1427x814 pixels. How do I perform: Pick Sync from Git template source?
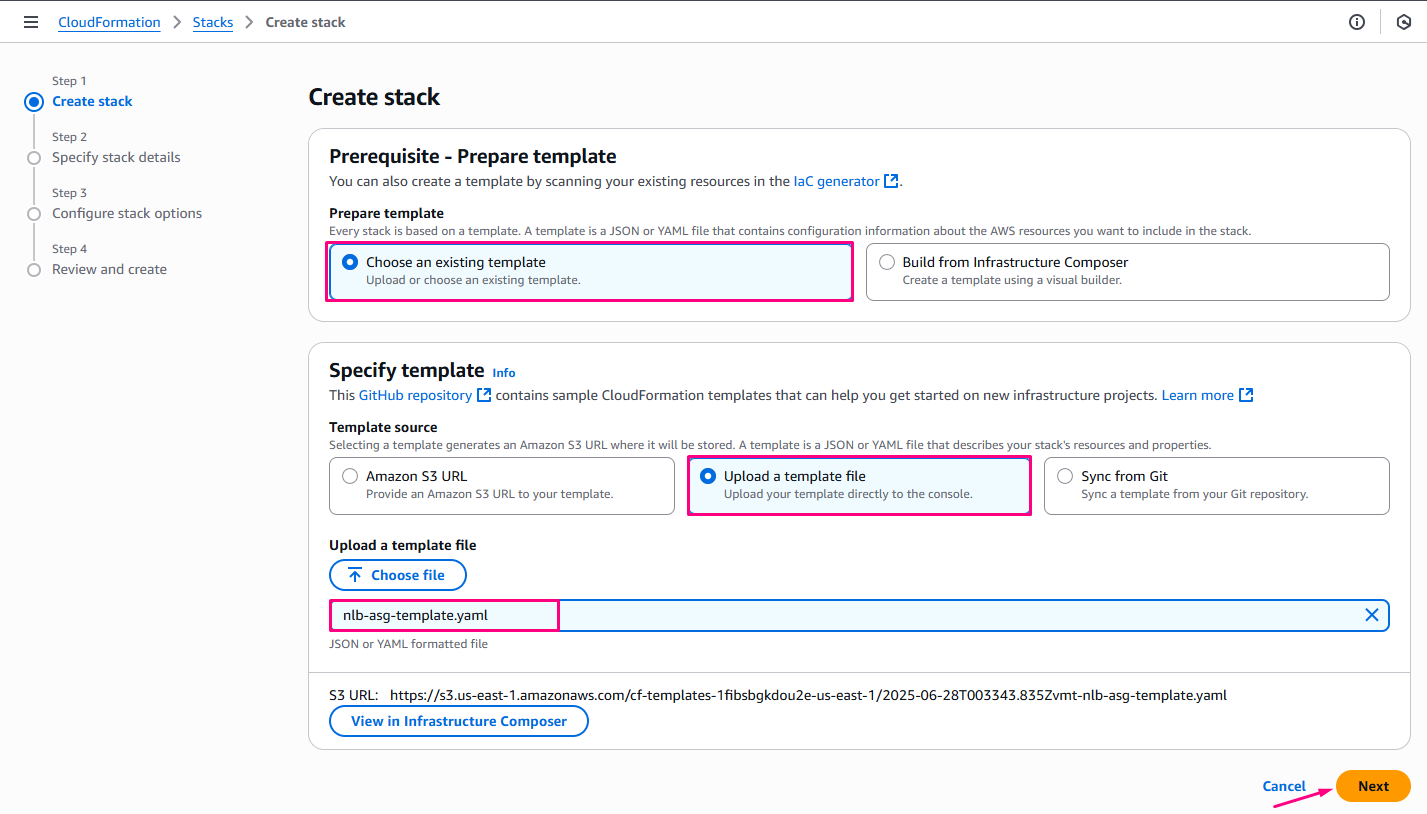(x=1065, y=476)
